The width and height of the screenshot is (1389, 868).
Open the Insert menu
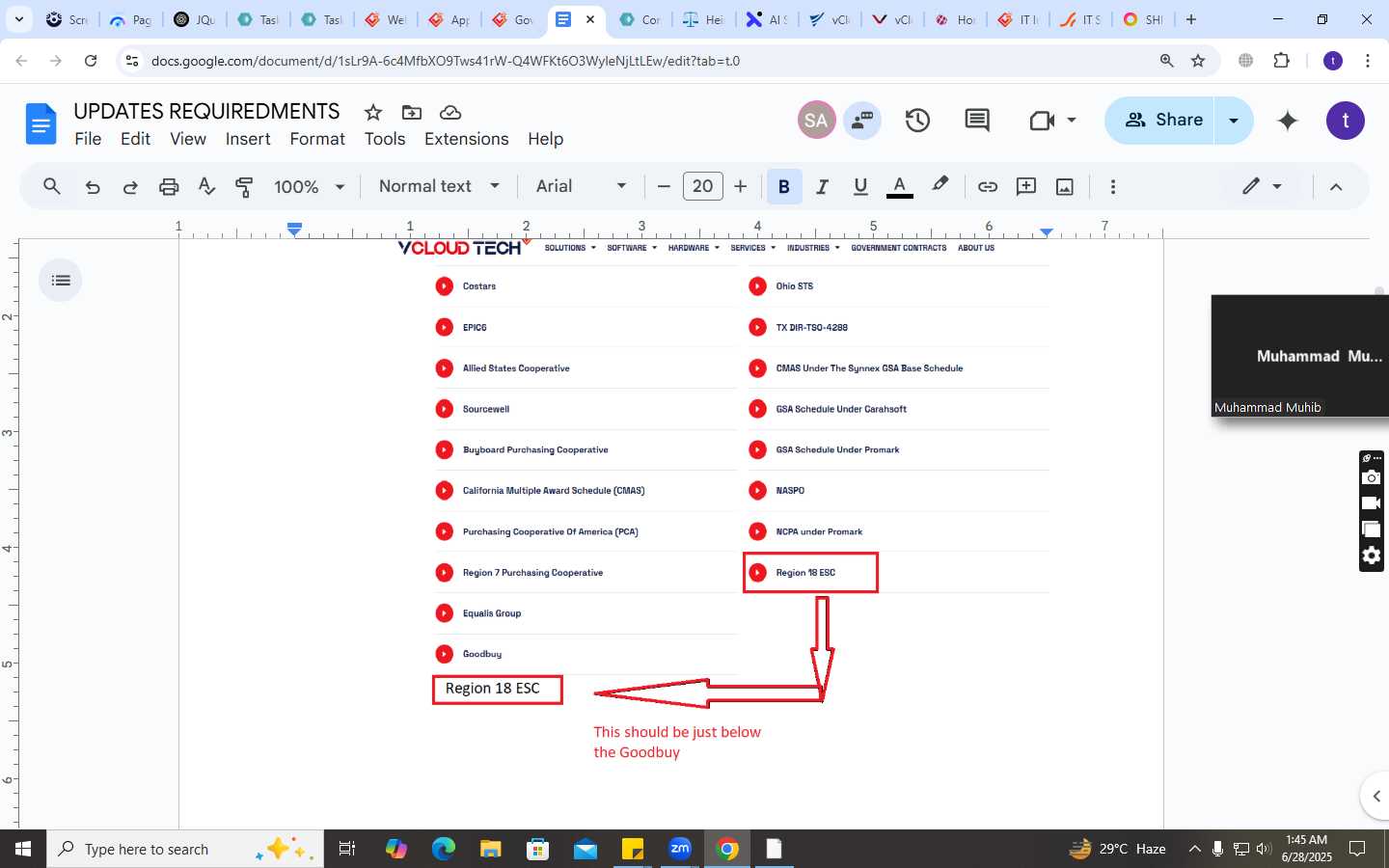click(248, 139)
